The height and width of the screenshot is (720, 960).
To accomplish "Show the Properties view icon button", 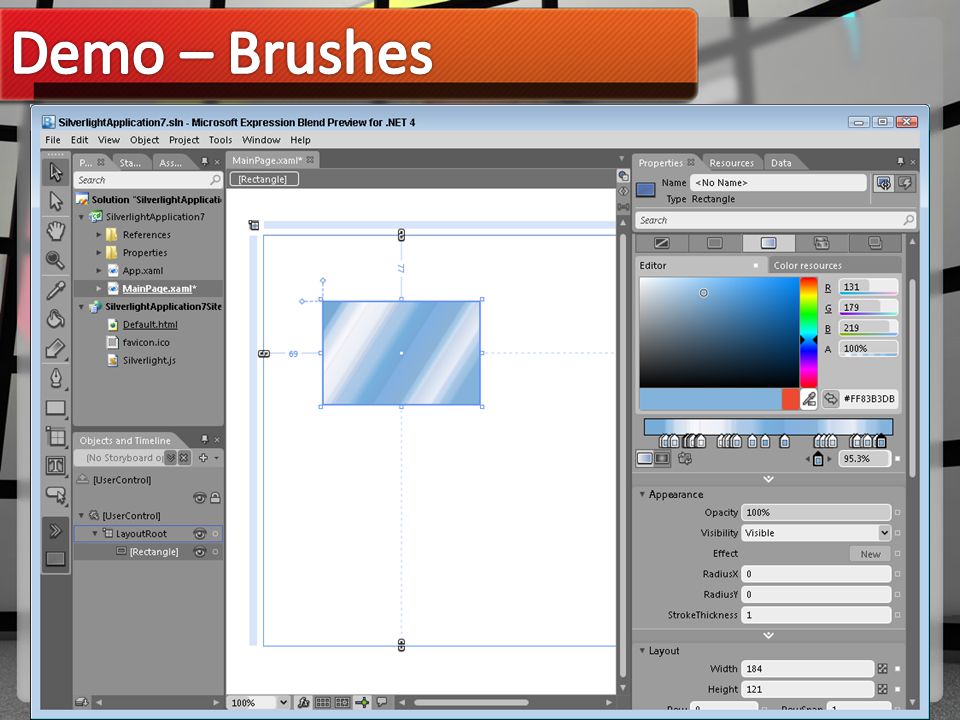I will click(883, 183).
